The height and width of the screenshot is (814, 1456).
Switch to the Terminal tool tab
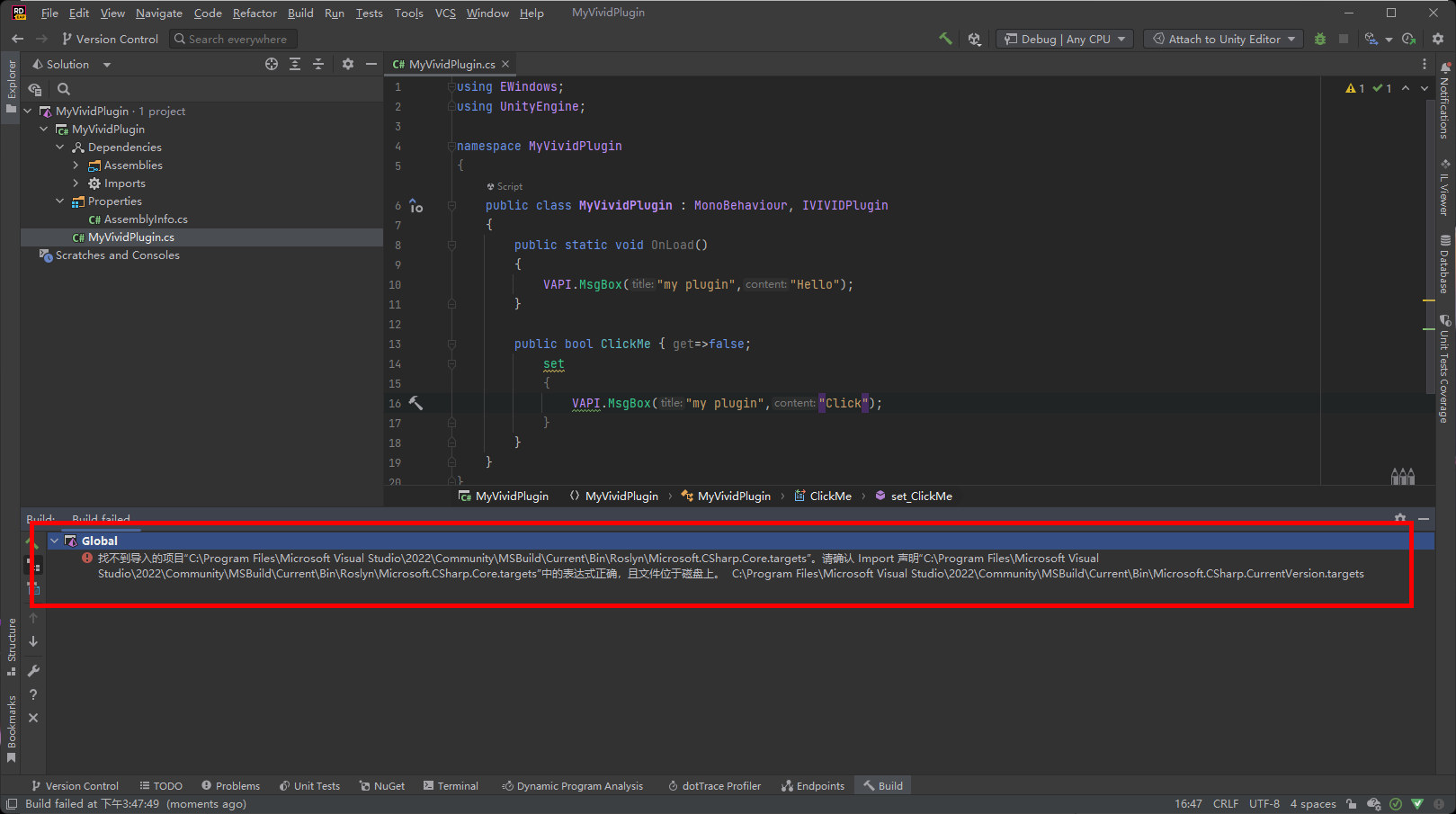(x=451, y=785)
